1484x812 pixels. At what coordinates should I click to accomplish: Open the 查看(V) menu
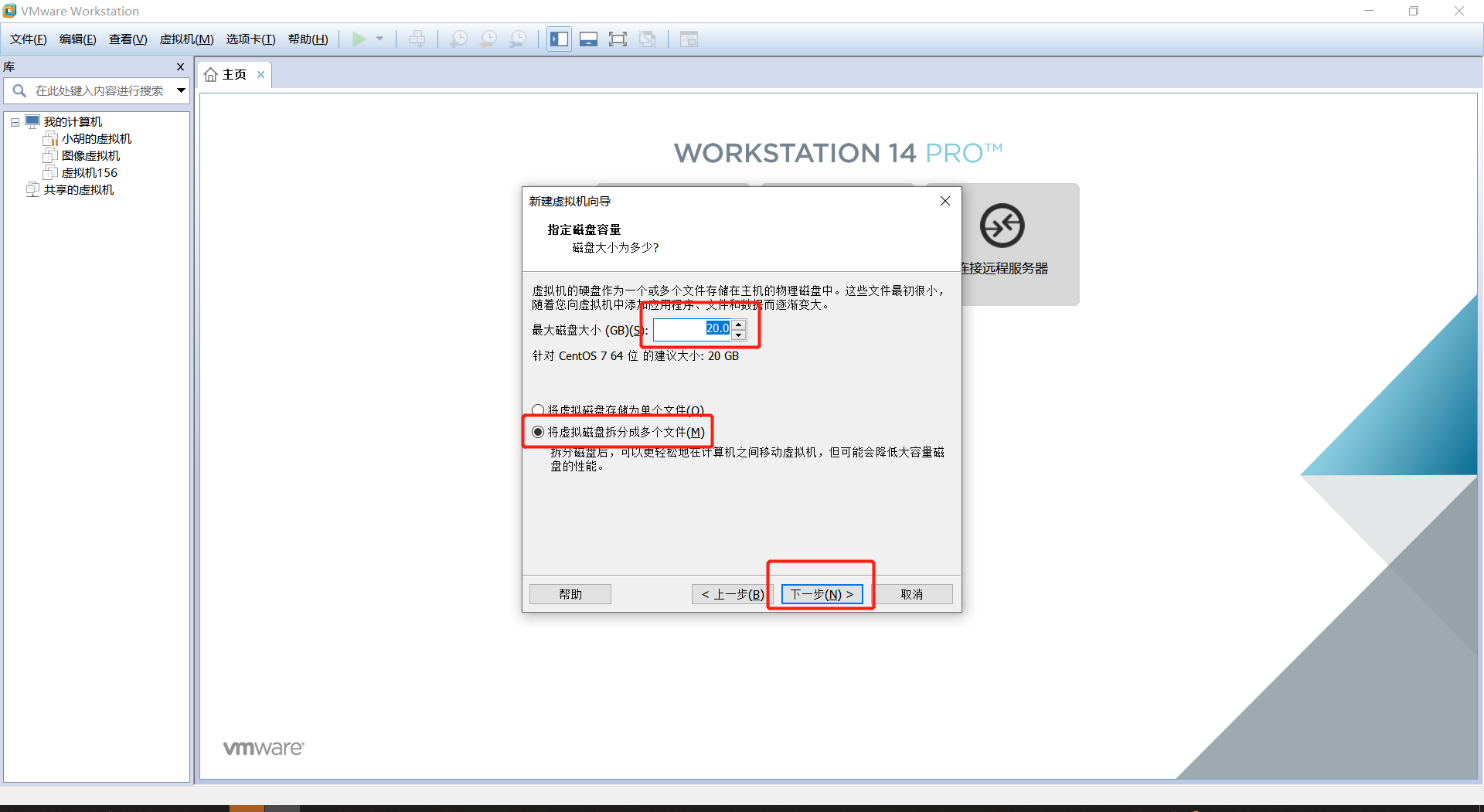[x=128, y=39]
